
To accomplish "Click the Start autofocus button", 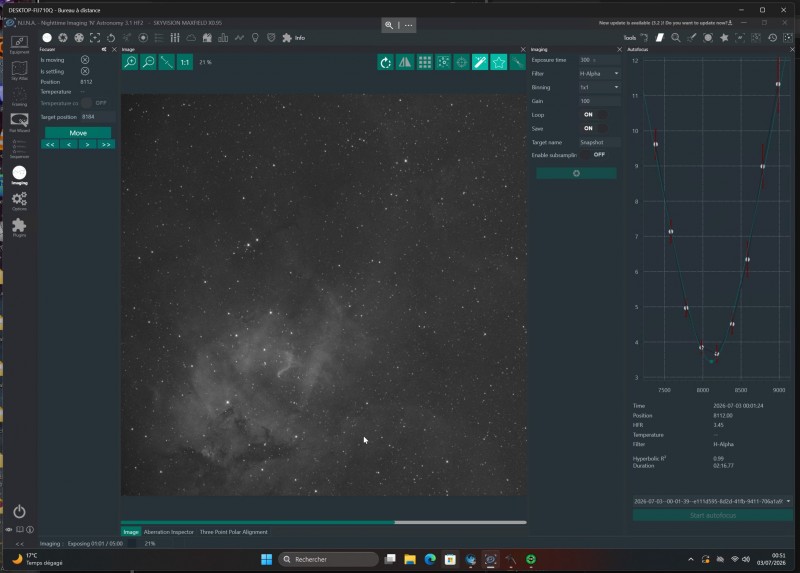I will [x=712, y=515].
